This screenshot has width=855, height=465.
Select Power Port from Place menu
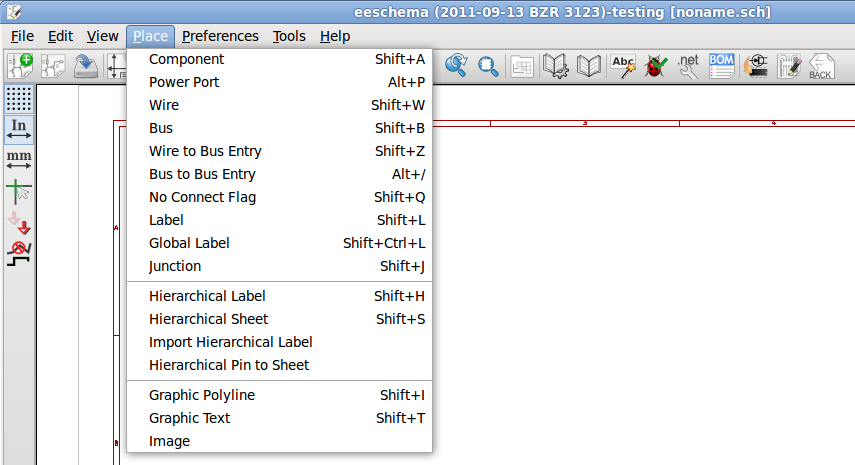[x=184, y=82]
